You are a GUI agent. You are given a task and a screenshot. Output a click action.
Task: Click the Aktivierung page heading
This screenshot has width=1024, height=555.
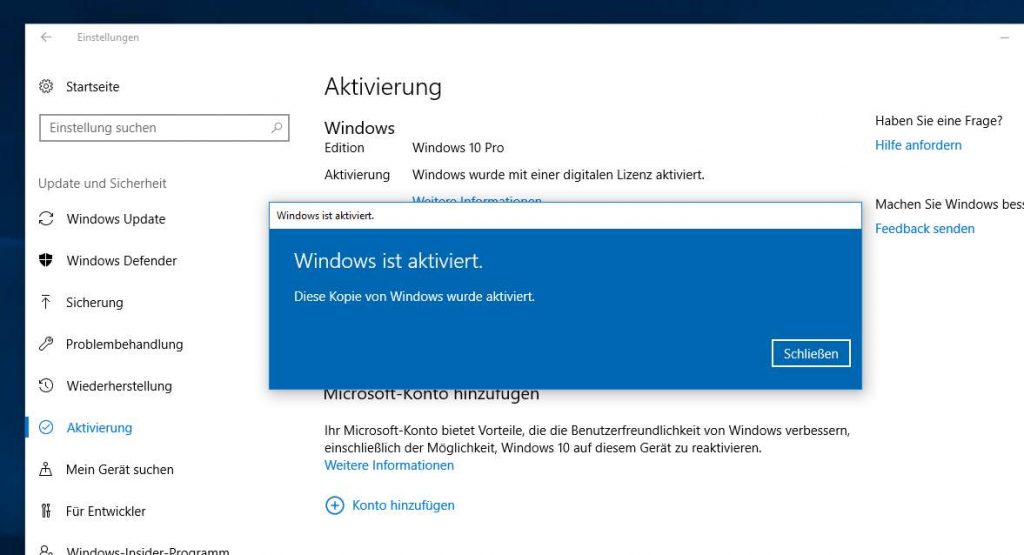[383, 87]
